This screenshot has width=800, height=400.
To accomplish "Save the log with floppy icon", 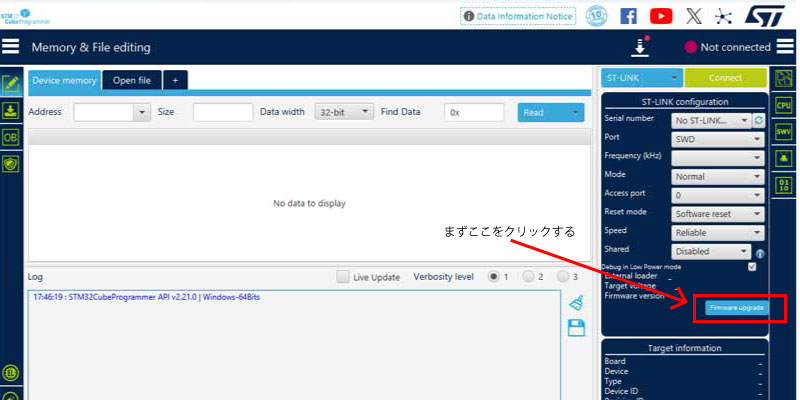I will tap(576, 328).
